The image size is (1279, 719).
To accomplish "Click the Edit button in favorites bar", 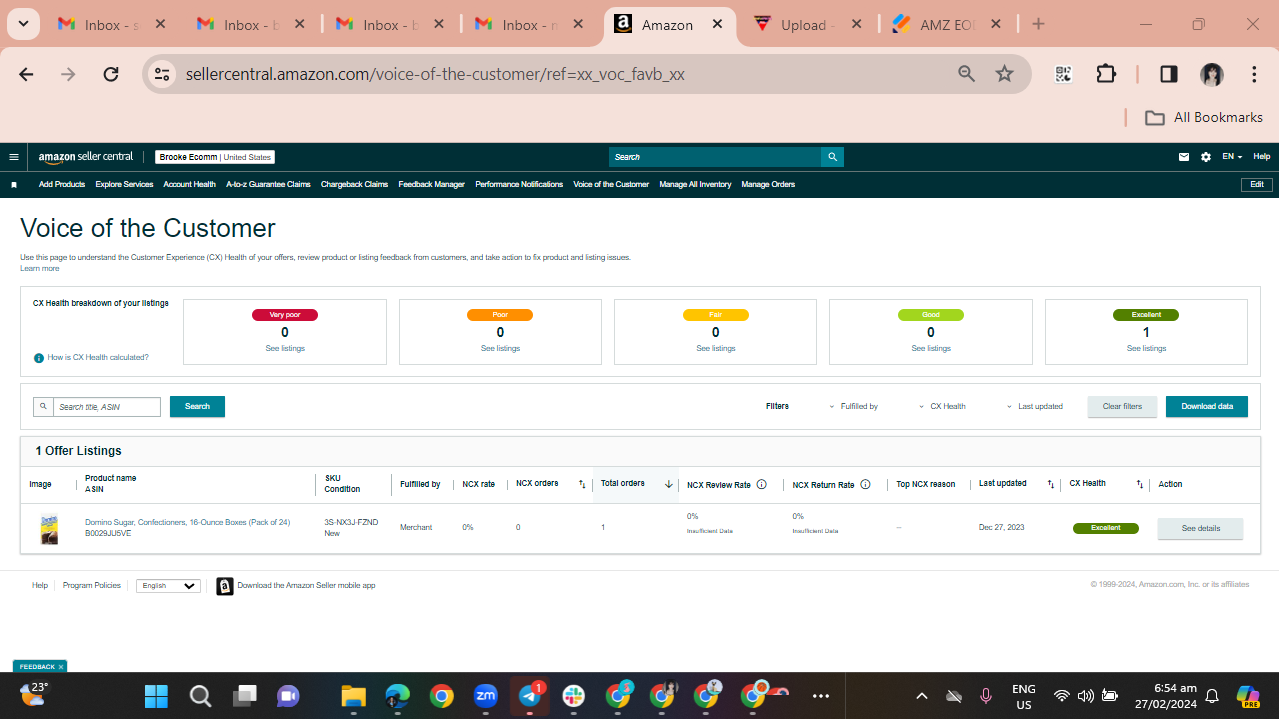I will click(x=1257, y=185).
